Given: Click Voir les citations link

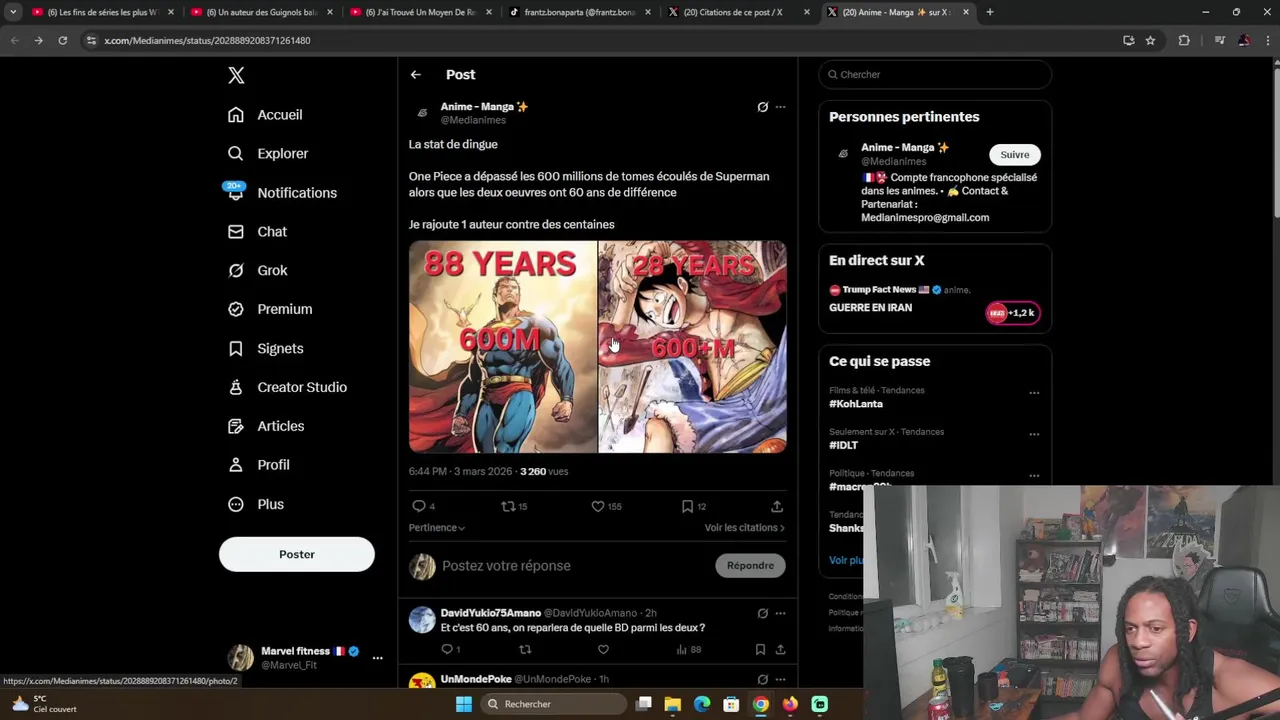Looking at the screenshot, I should tap(744, 528).
